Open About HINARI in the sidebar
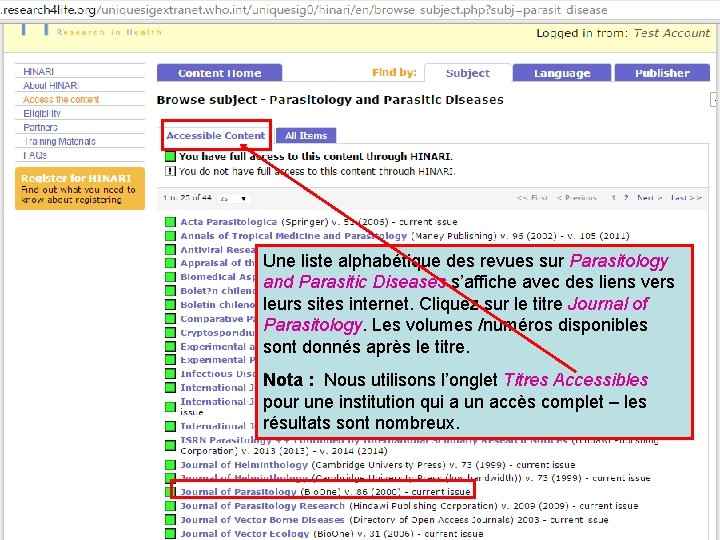Viewport: 720px width, 540px height. click(x=51, y=85)
